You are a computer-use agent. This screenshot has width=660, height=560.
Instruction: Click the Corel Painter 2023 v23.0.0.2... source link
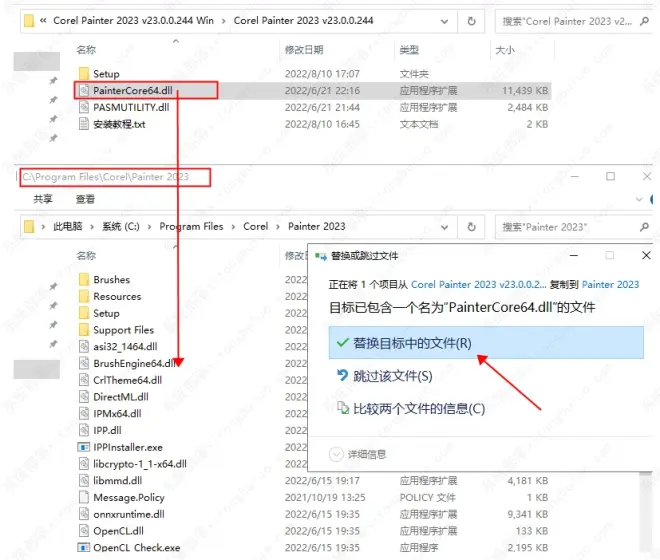pyautogui.click(x=479, y=285)
